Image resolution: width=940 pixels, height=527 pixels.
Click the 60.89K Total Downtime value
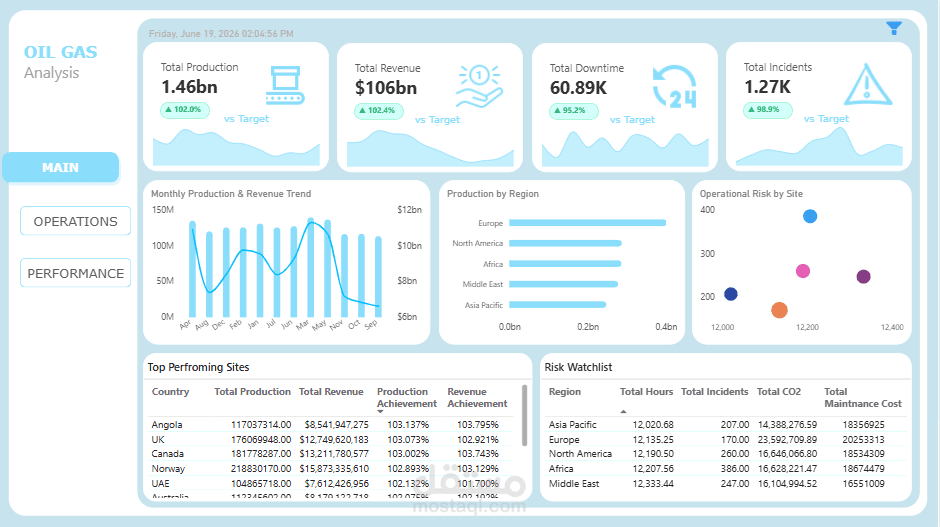579,88
